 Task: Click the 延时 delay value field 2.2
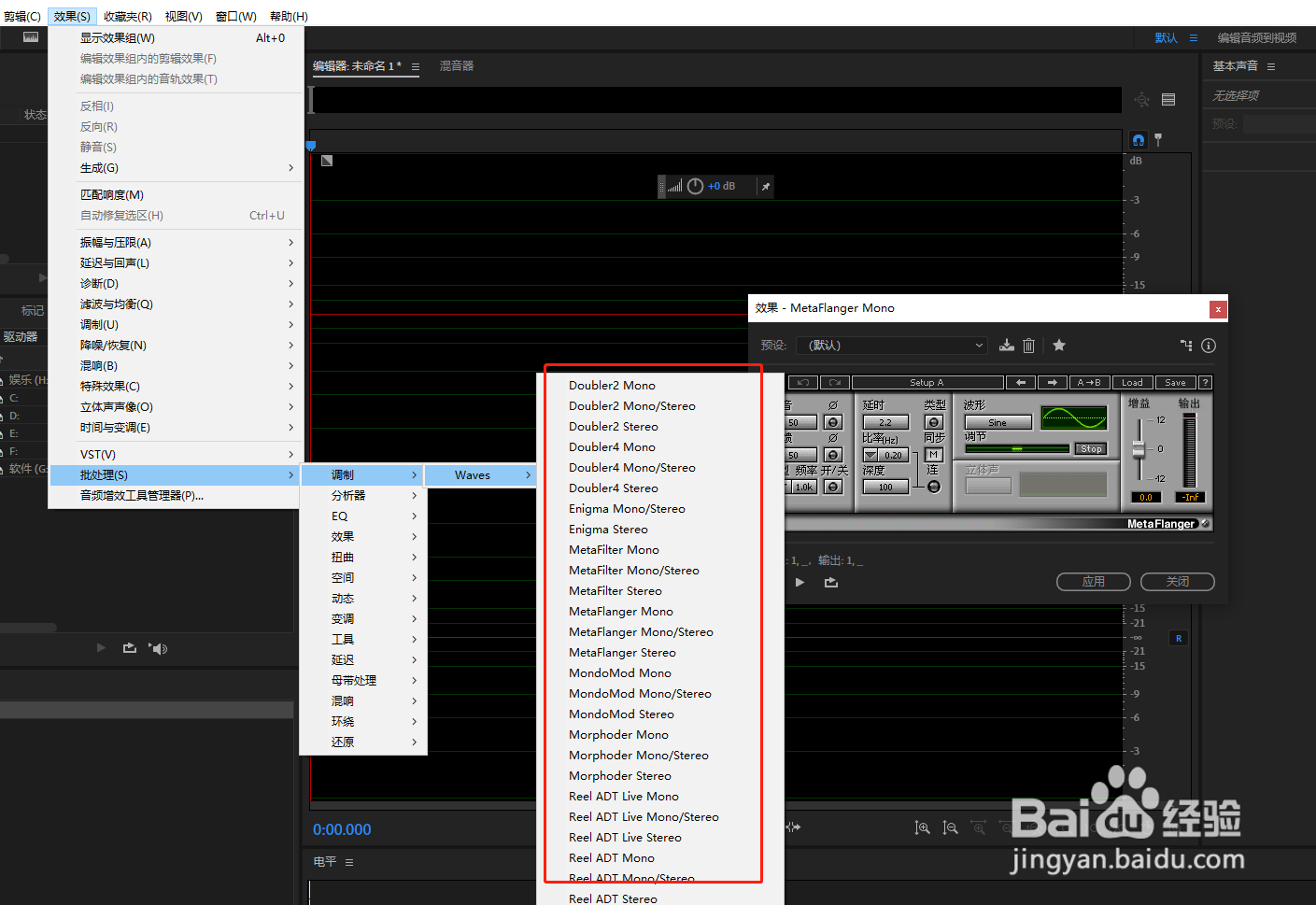point(885,423)
